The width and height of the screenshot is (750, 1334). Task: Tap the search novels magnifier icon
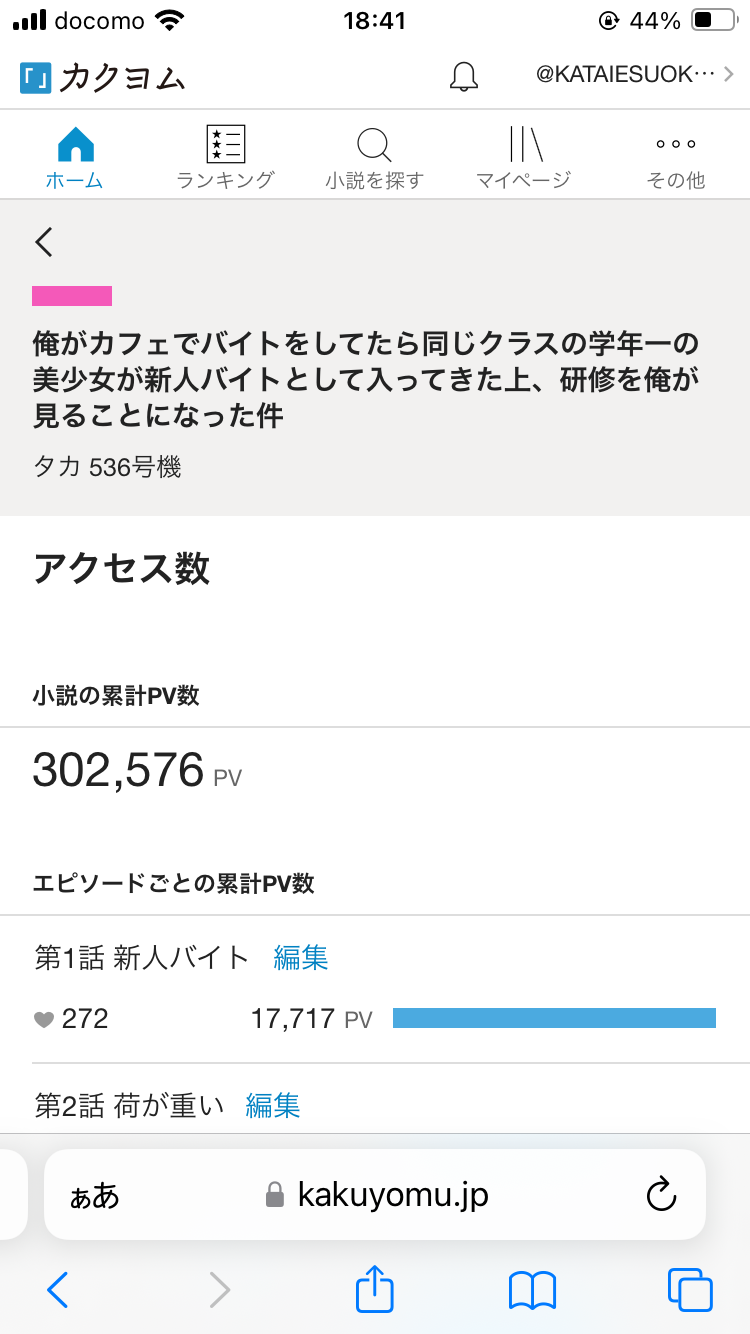(374, 147)
